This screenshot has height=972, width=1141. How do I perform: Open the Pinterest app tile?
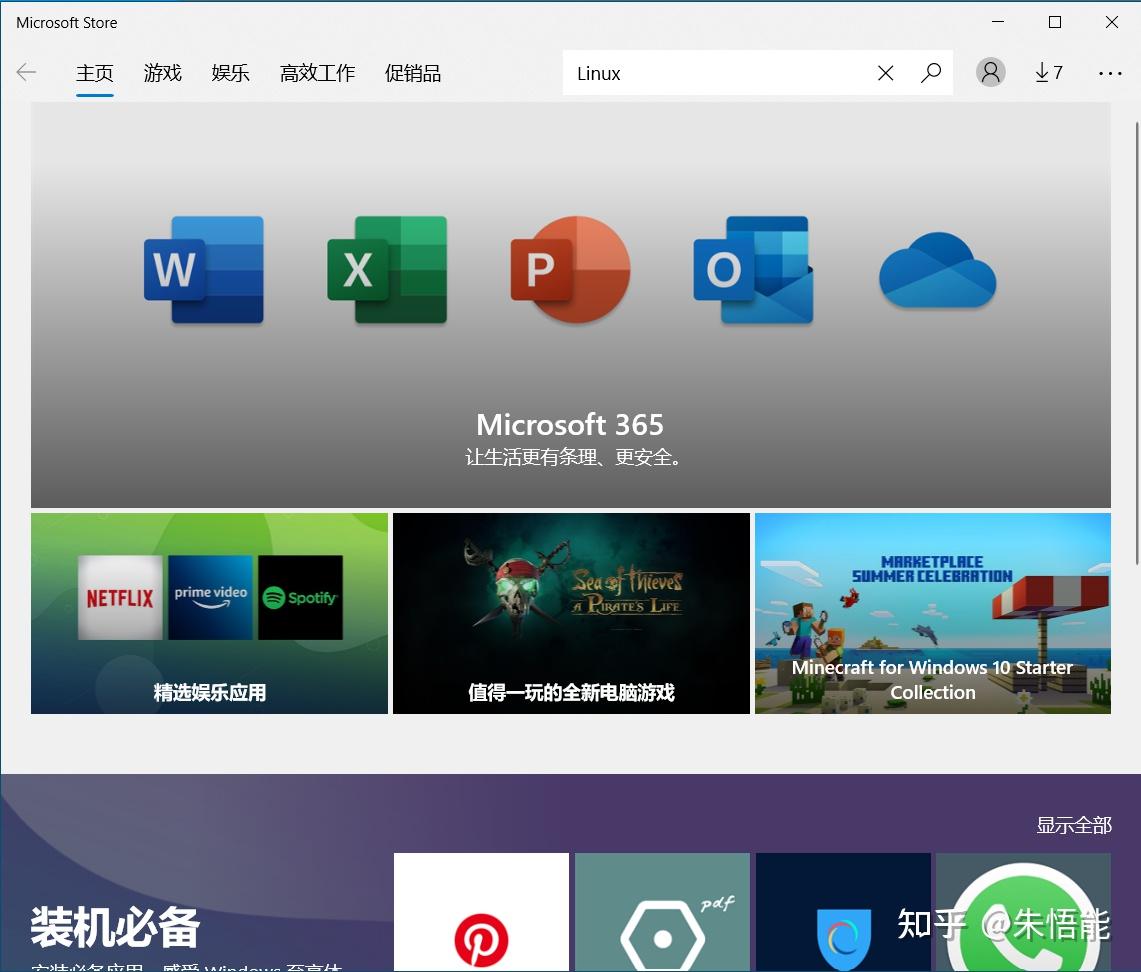pyautogui.click(x=481, y=912)
